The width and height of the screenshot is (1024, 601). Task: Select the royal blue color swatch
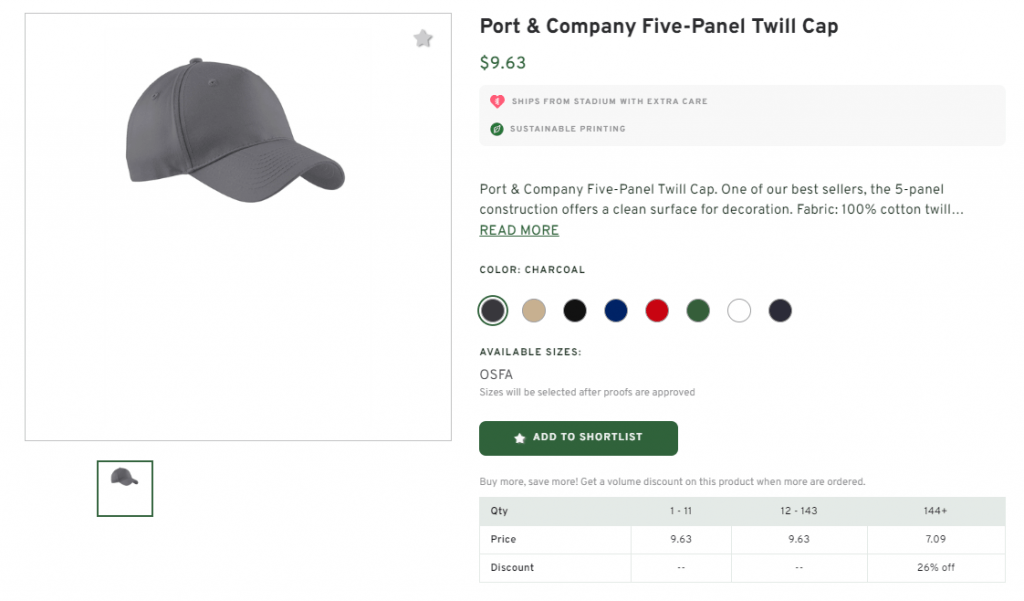pos(616,310)
